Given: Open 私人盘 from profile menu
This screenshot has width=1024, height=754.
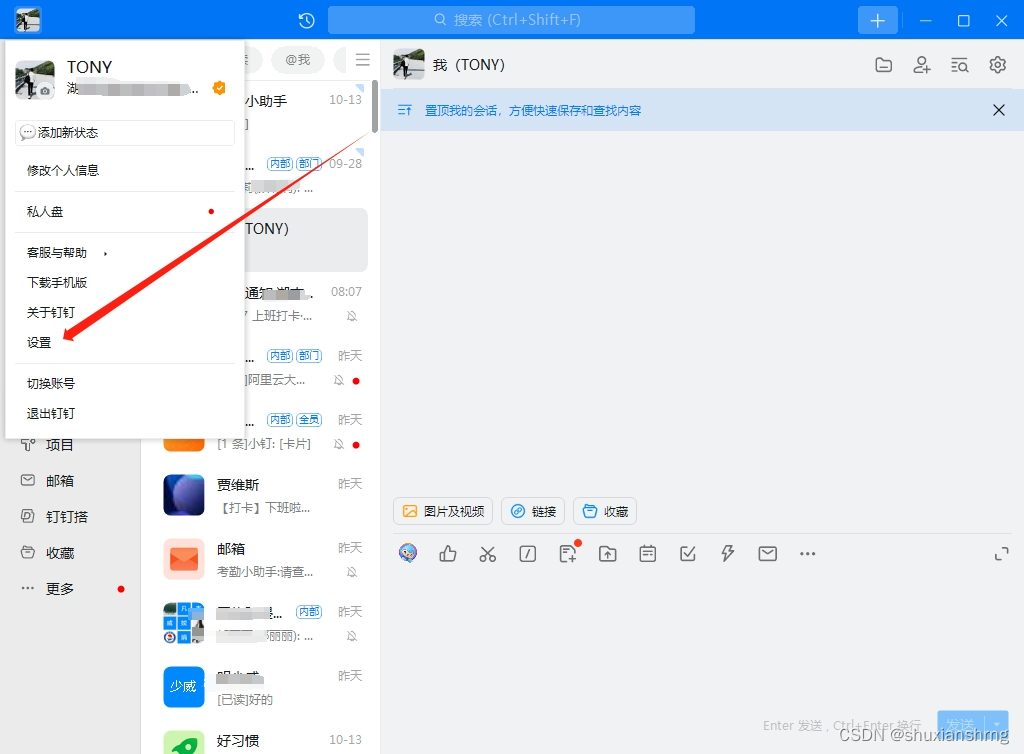Looking at the screenshot, I should point(125,212).
